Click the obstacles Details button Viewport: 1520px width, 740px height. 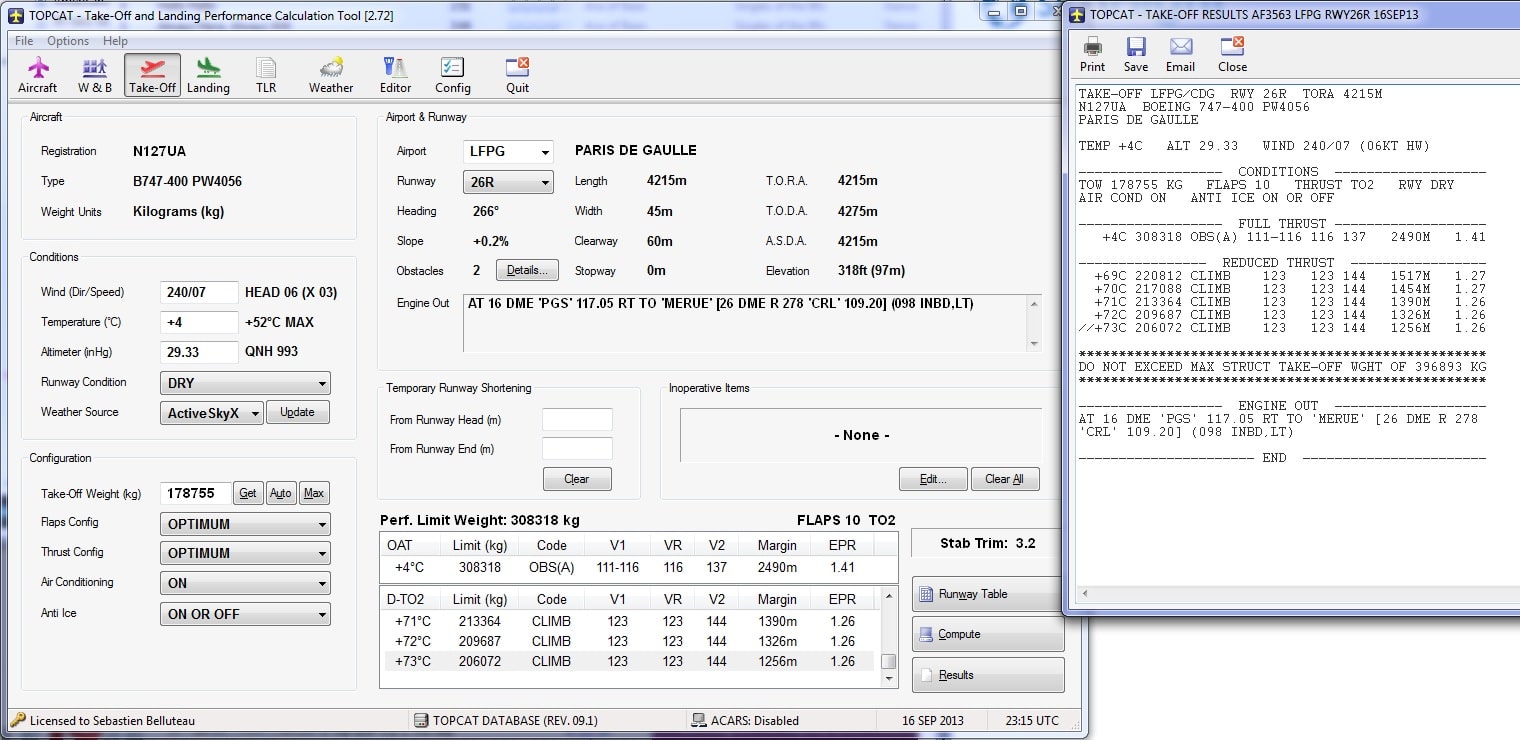click(x=527, y=270)
